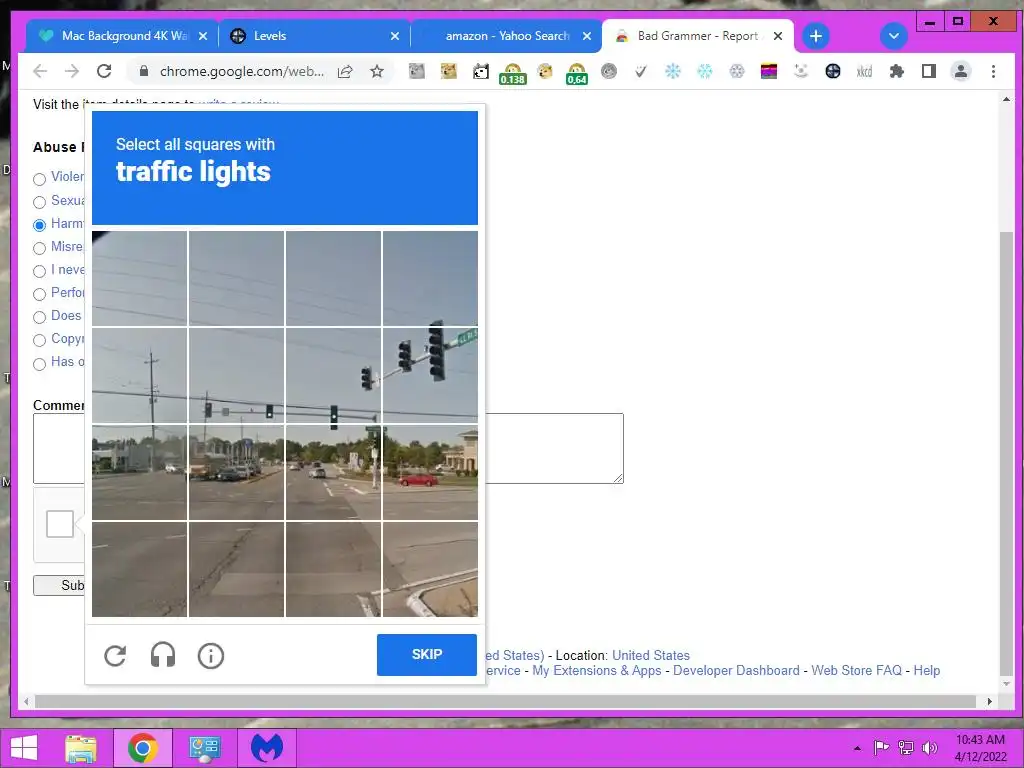Image resolution: width=1024 pixels, height=768 pixels.
Task: Click the checkmark extension icon
Action: [x=641, y=71]
